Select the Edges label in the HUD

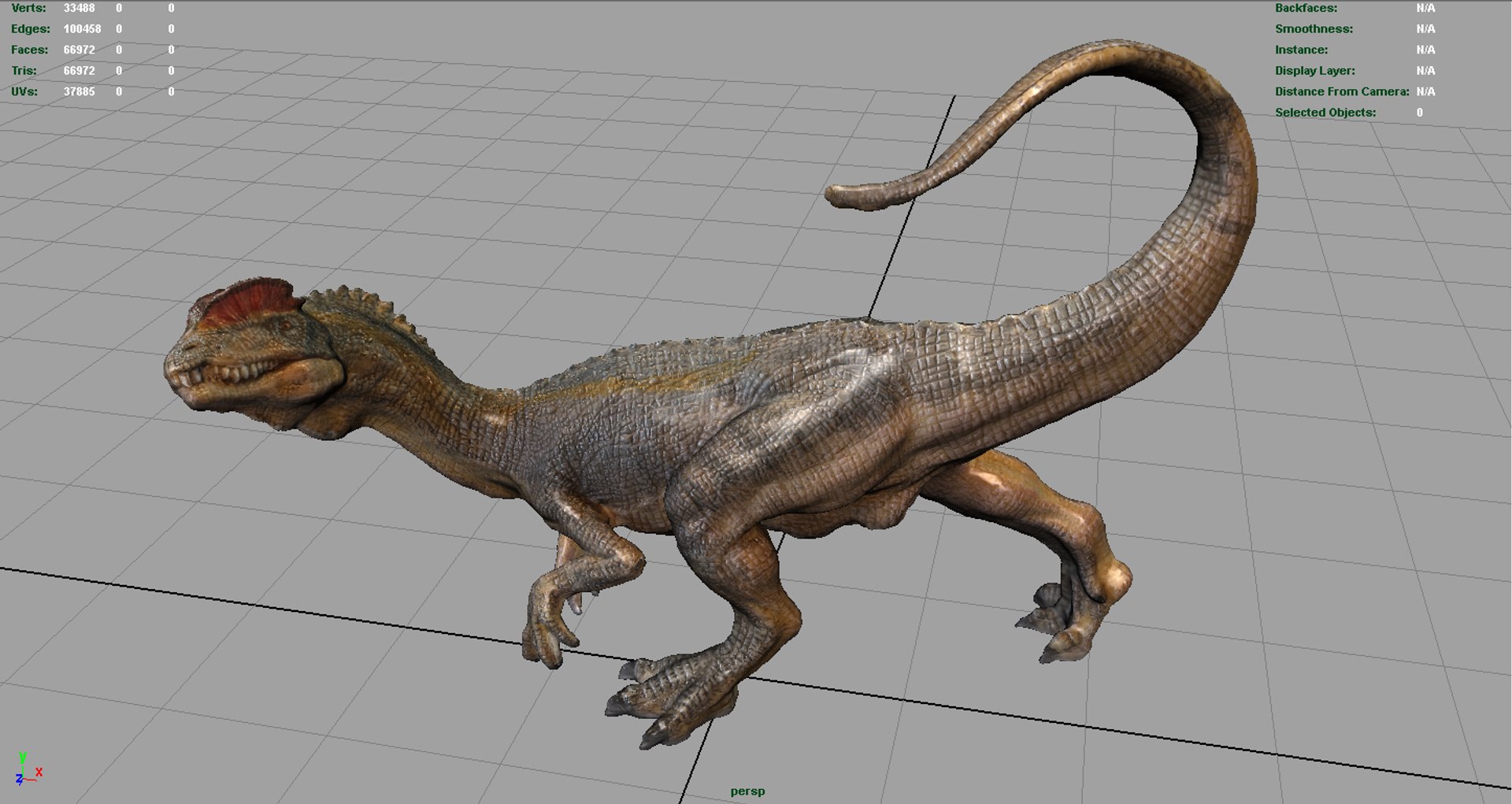tap(30, 29)
